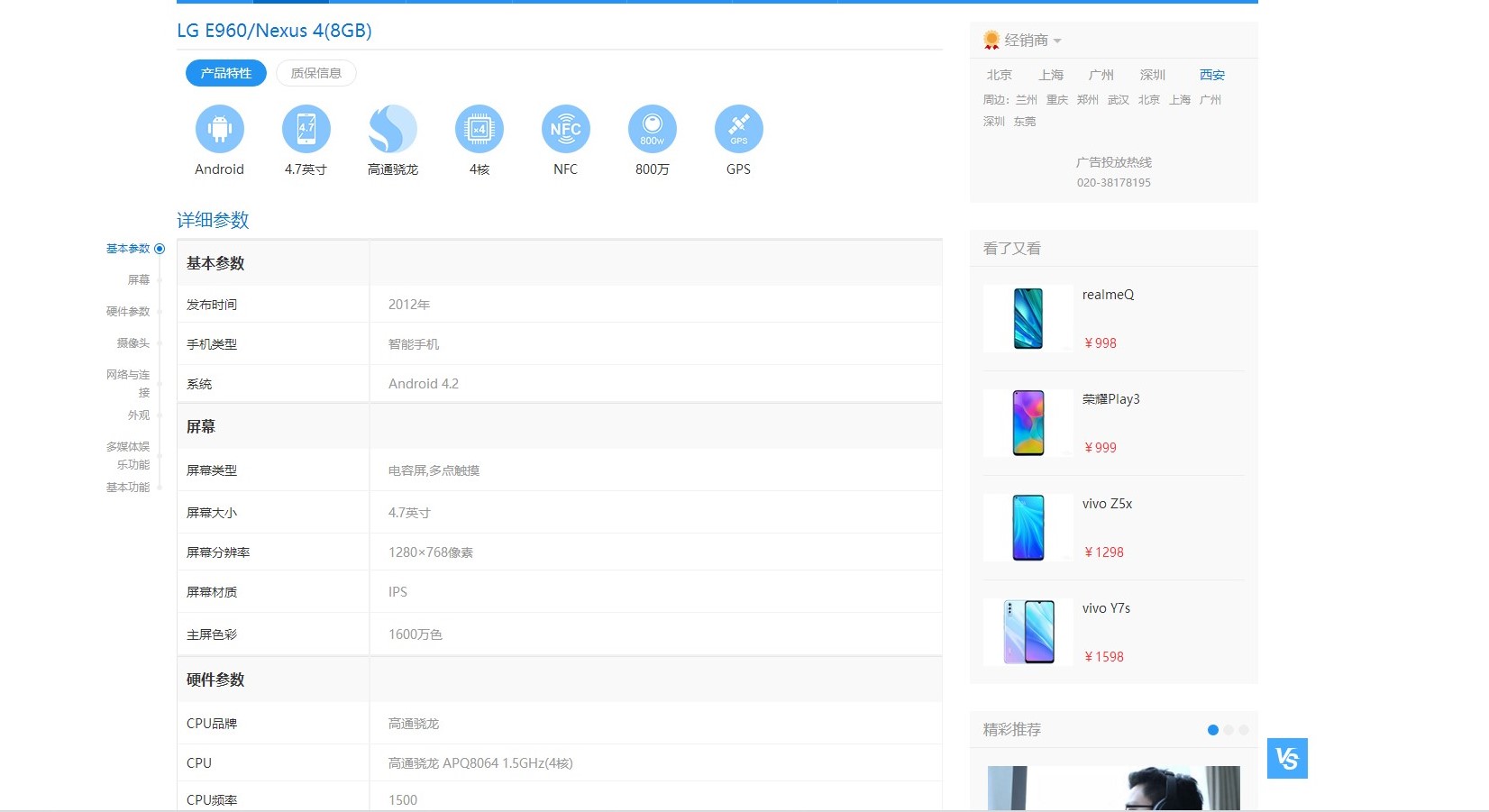Expand the 经销商 dropdown arrow
The image size is (1489, 812).
[1057, 41]
